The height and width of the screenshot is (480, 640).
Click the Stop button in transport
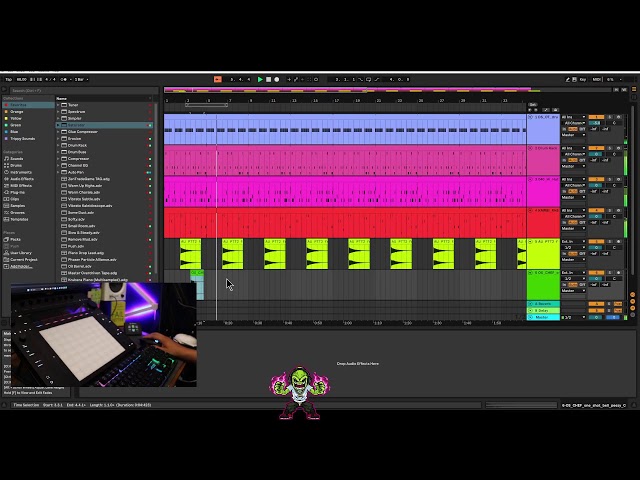[268, 79]
